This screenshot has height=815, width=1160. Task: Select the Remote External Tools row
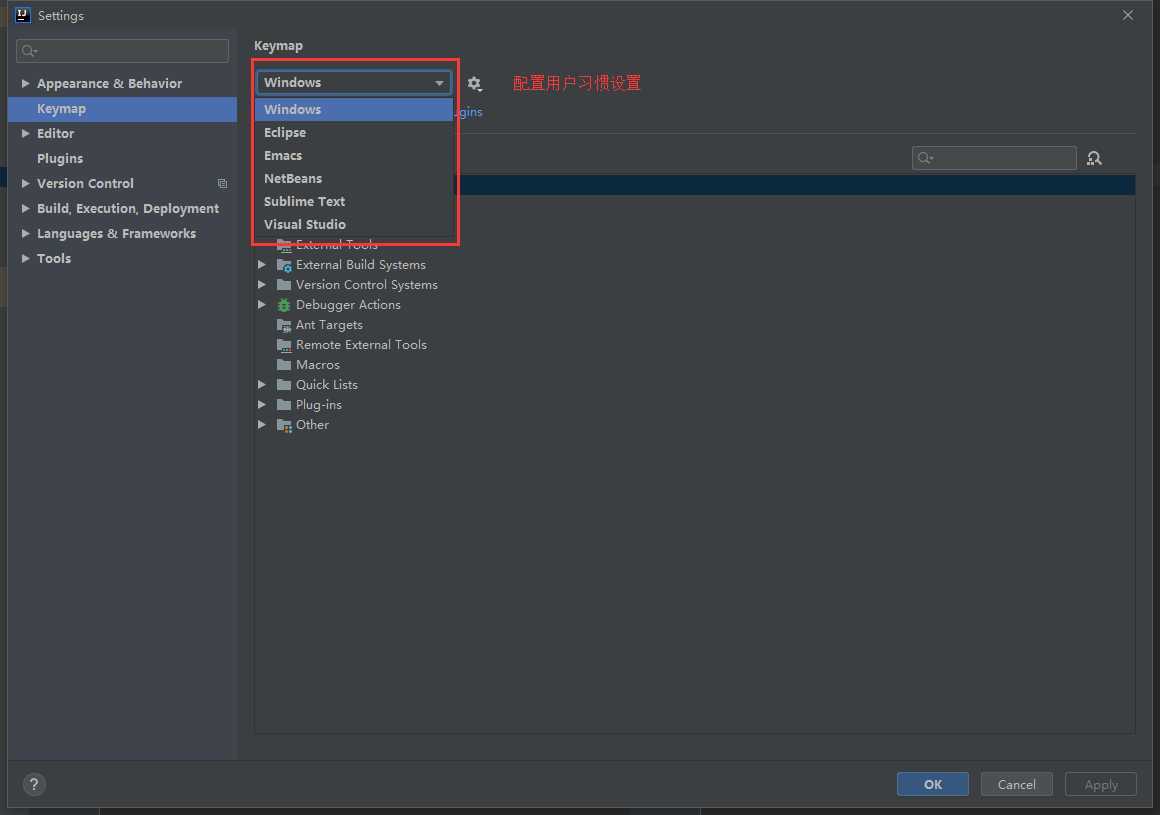(694, 345)
